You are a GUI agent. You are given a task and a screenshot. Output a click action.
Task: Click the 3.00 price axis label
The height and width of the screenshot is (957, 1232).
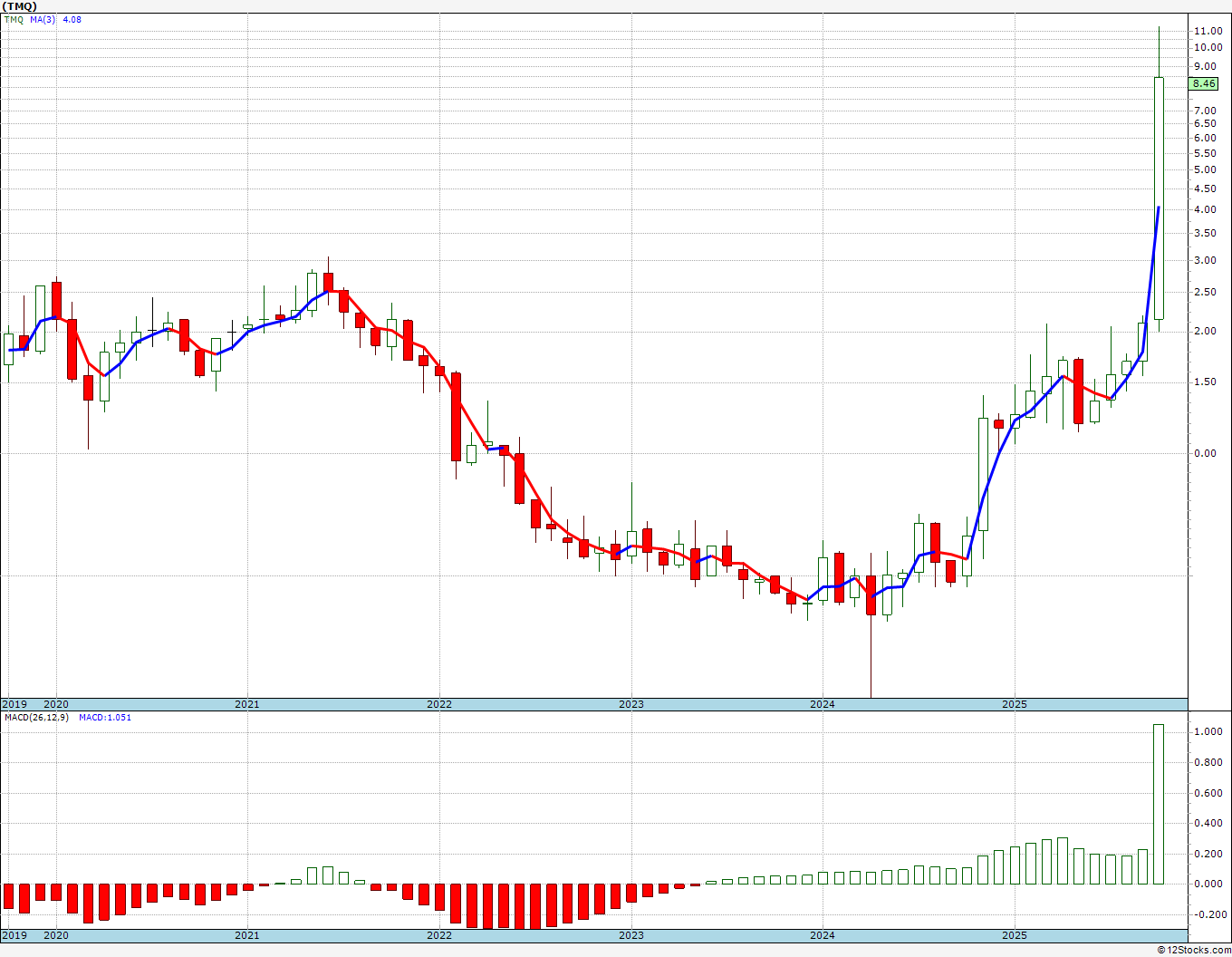tap(1205, 260)
